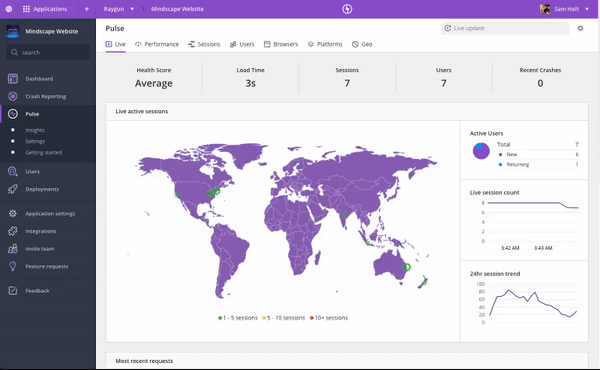Click the 24hr session trend chart
The image size is (600, 370).
[x=533, y=303]
